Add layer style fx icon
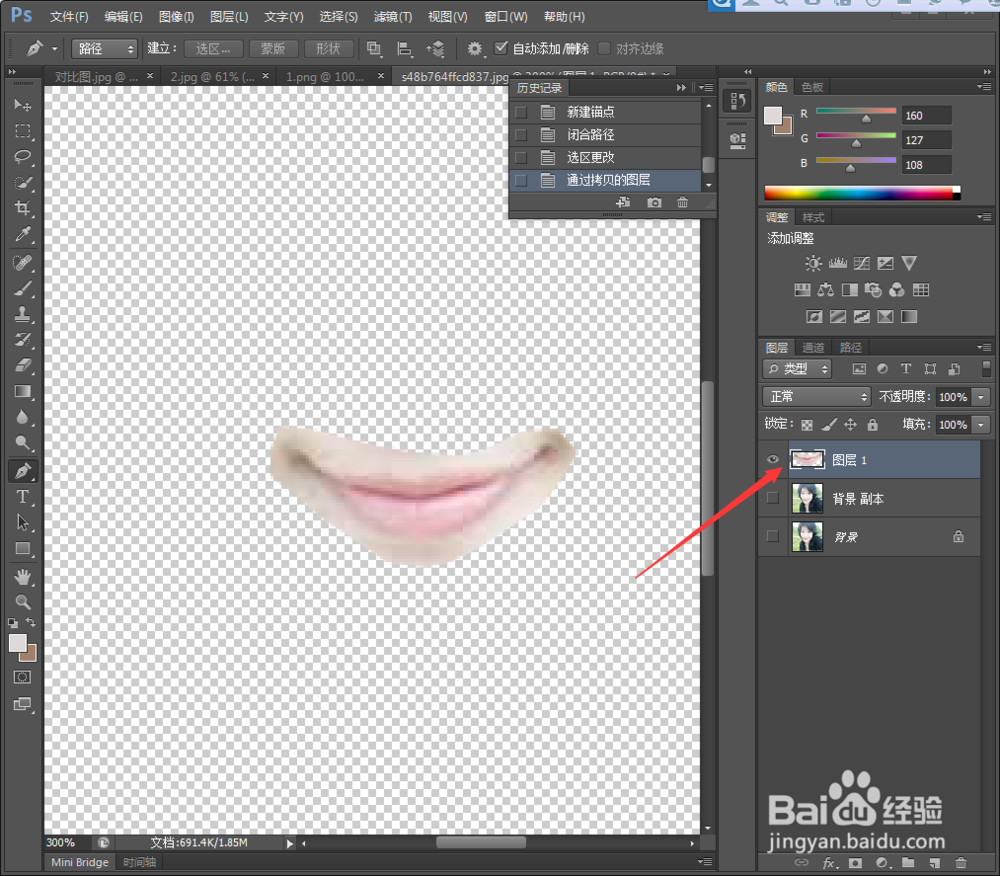 (x=828, y=863)
